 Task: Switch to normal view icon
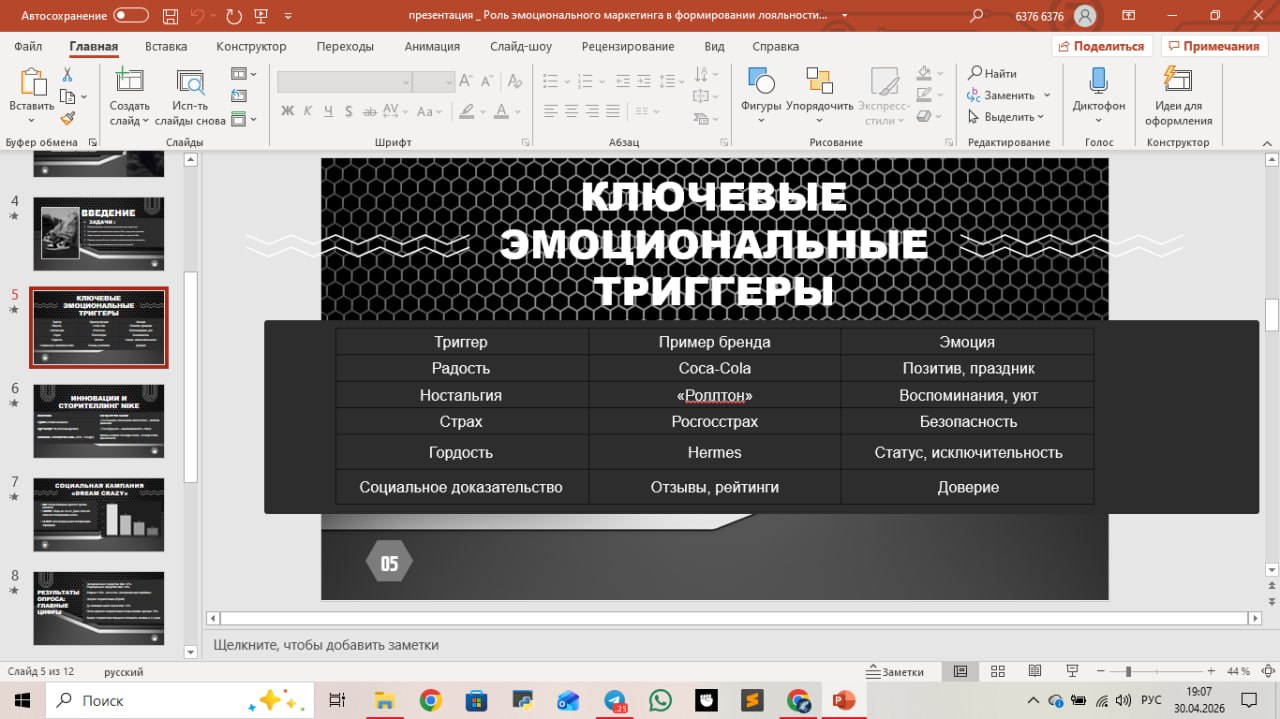coord(960,671)
